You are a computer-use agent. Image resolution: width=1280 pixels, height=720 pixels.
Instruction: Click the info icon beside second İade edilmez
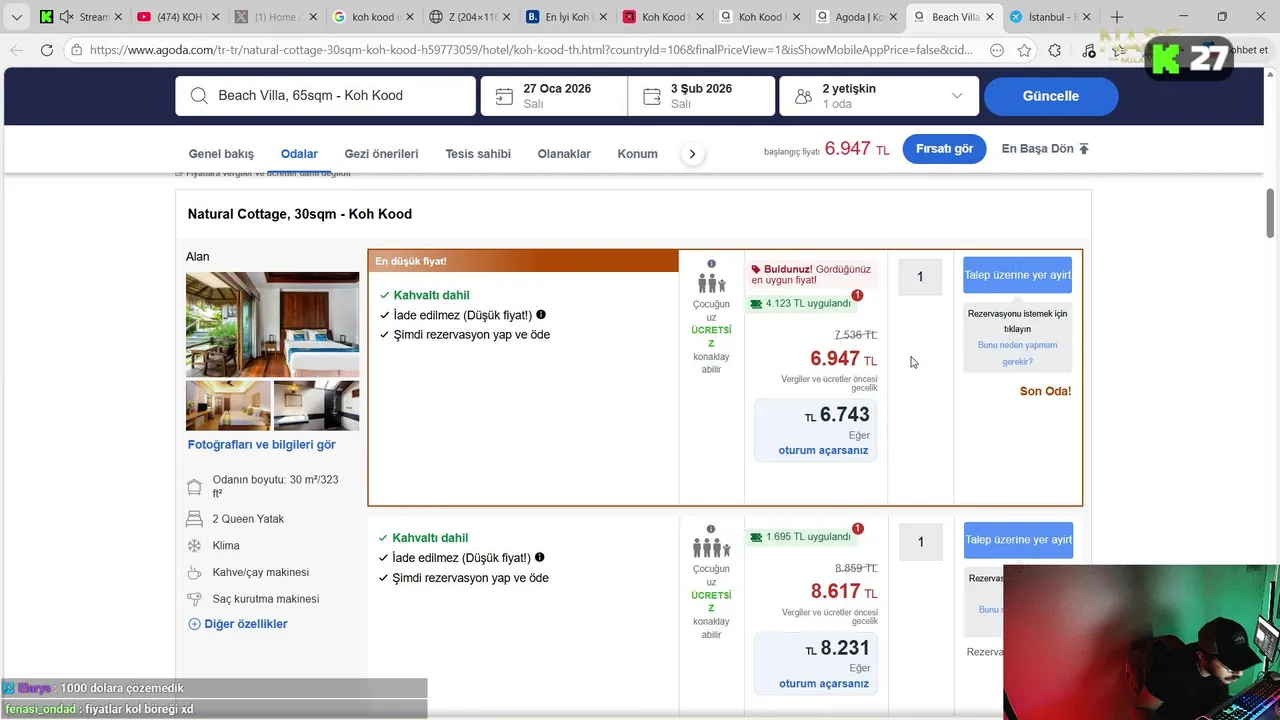point(540,557)
